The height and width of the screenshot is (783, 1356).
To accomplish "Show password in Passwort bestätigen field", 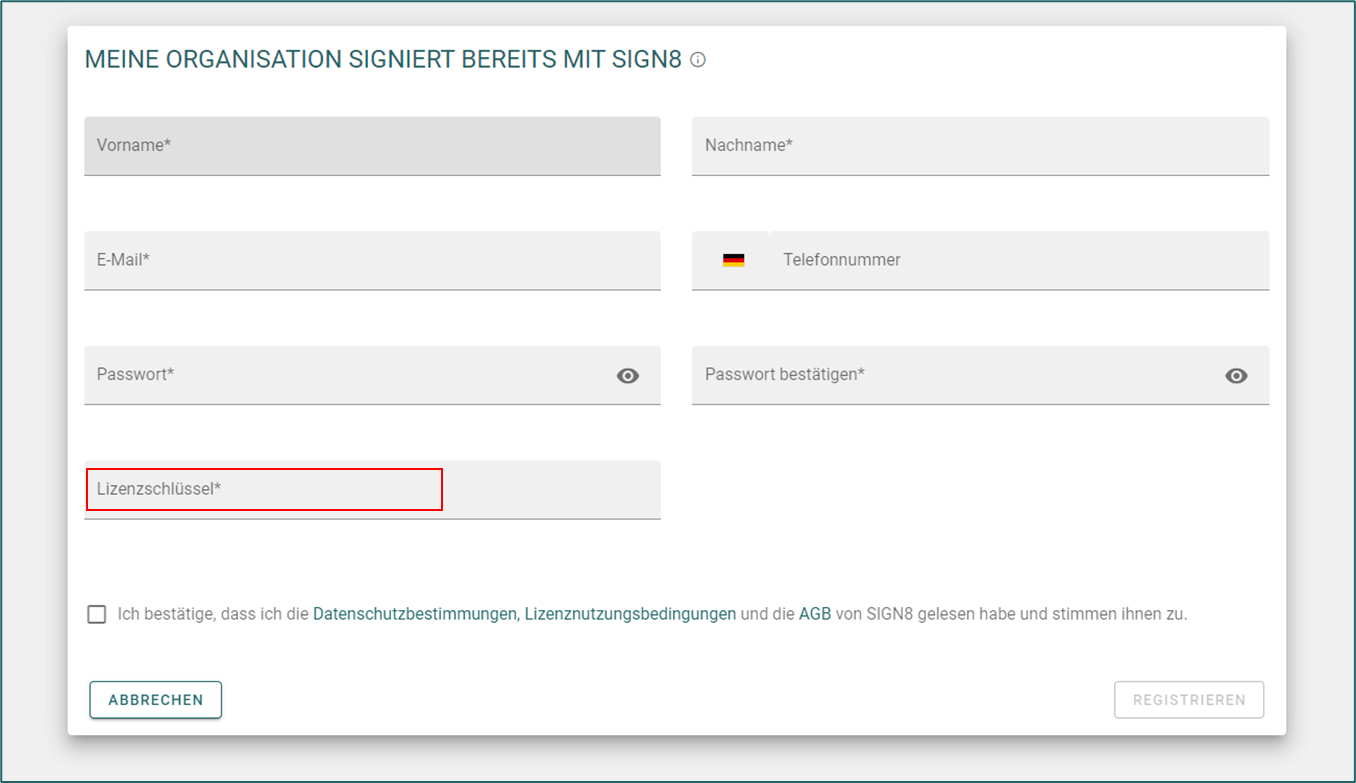I will point(1236,376).
